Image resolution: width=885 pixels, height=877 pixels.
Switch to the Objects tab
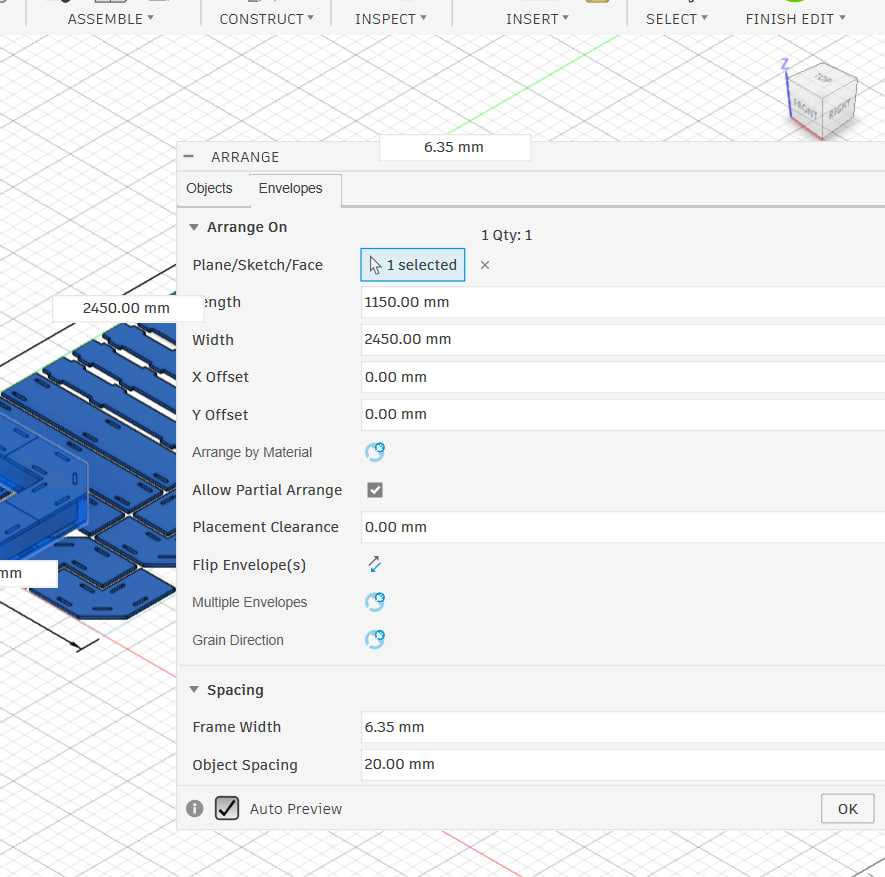coord(209,188)
